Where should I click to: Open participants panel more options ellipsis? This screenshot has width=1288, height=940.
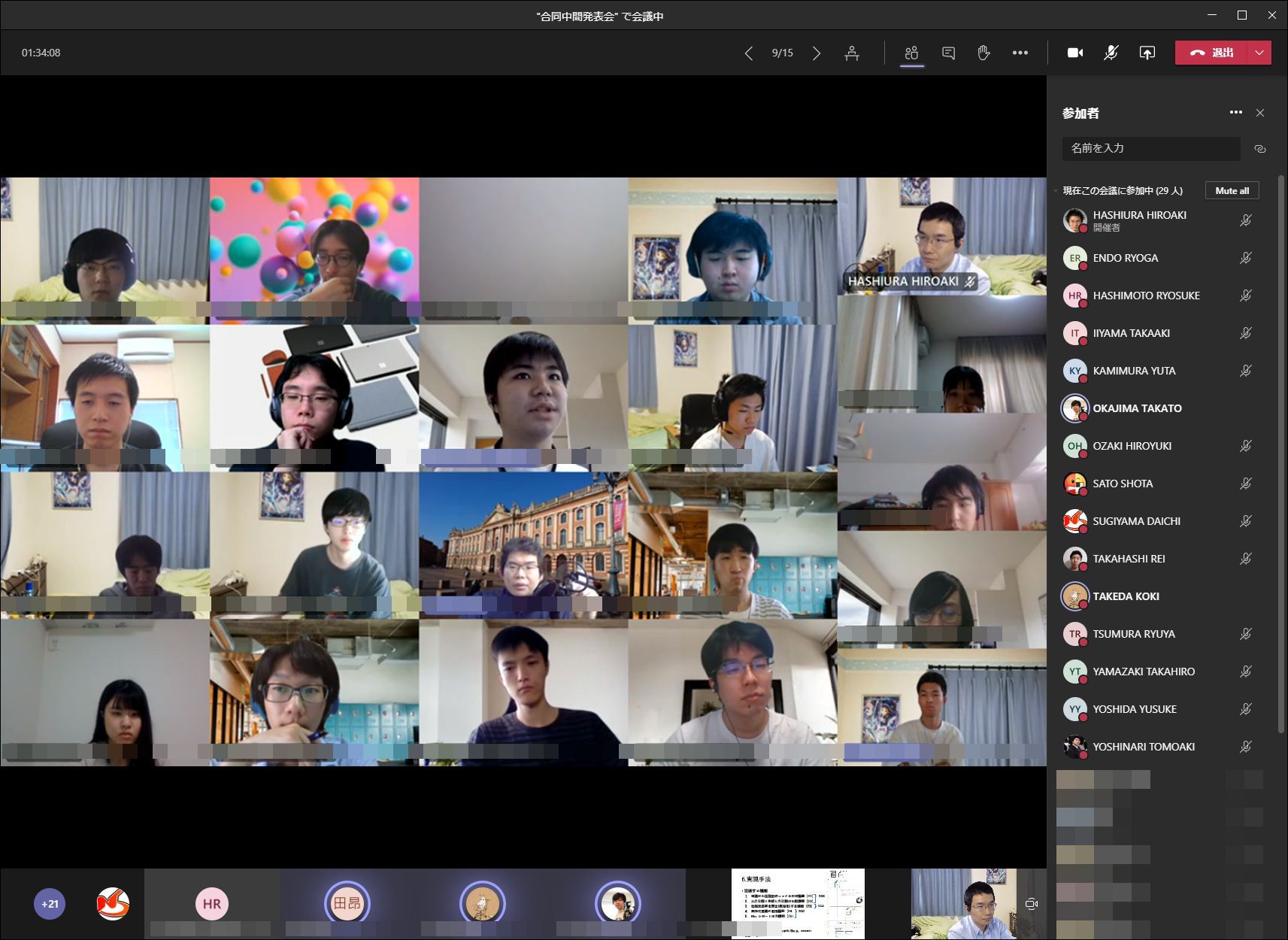pyautogui.click(x=1235, y=113)
